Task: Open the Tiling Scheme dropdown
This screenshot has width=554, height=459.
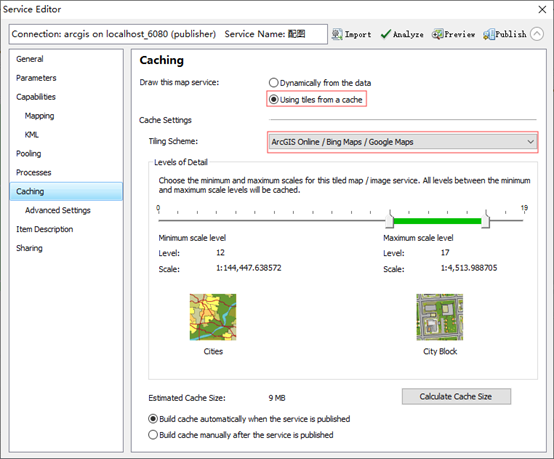Action: [402, 142]
